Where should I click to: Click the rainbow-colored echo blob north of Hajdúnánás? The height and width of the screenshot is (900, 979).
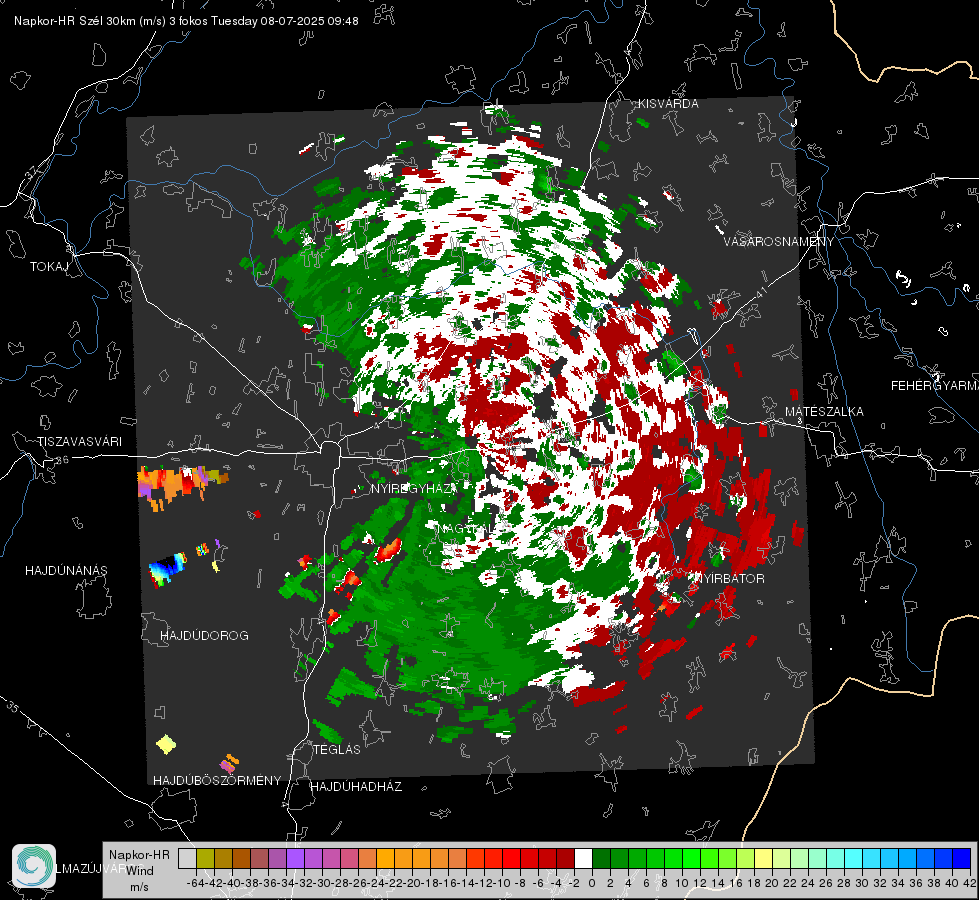tap(168, 568)
